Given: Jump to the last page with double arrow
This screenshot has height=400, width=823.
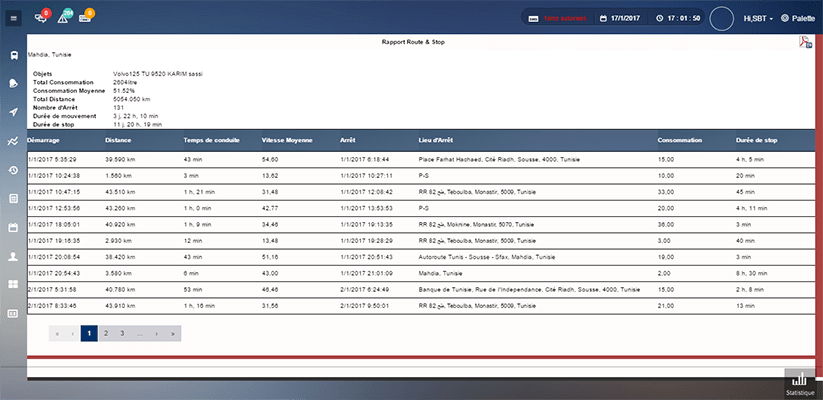Looking at the screenshot, I should tap(173, 333).
